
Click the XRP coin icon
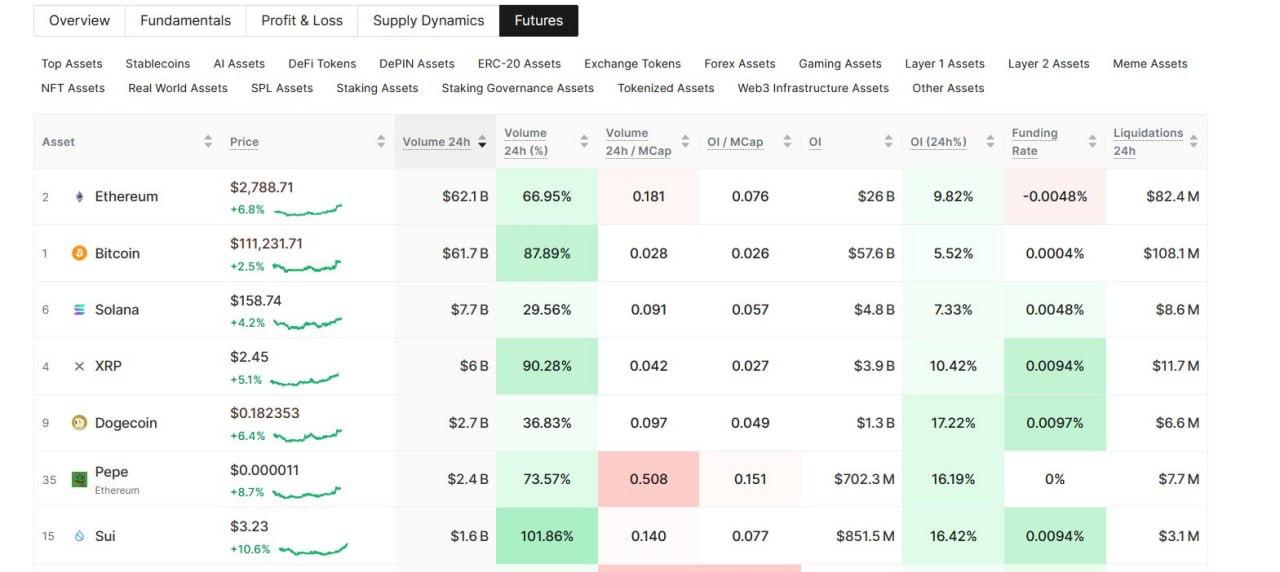[80, 366]
